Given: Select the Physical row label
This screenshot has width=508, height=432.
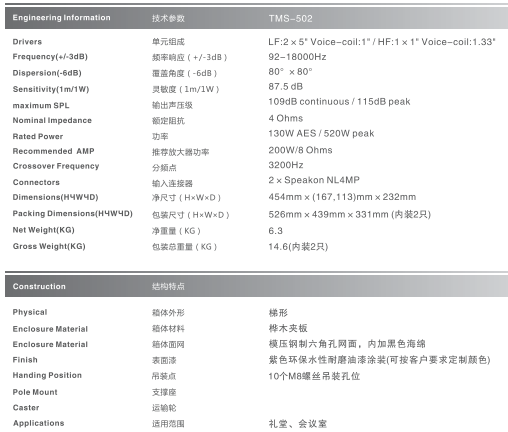Looking at the screenshot, I should tap(30, 312).
